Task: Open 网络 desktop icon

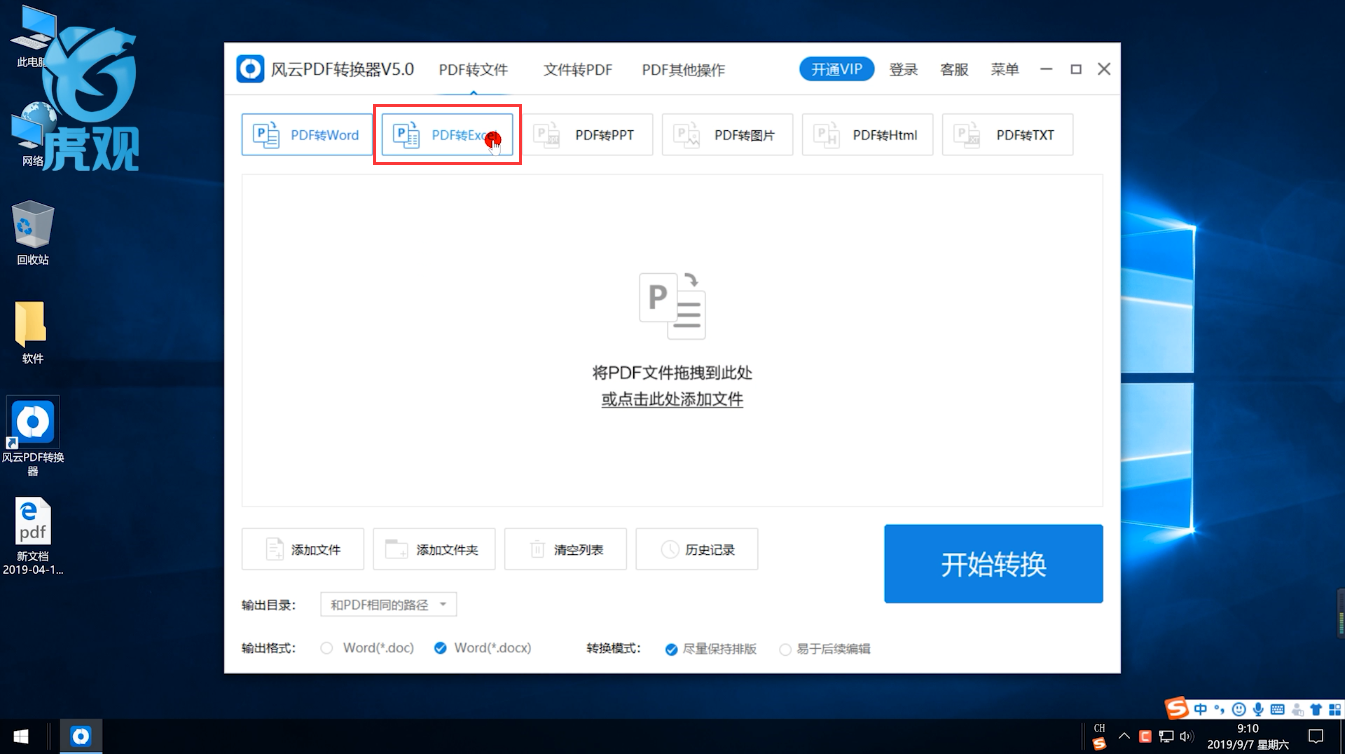Action: point(33,136)
